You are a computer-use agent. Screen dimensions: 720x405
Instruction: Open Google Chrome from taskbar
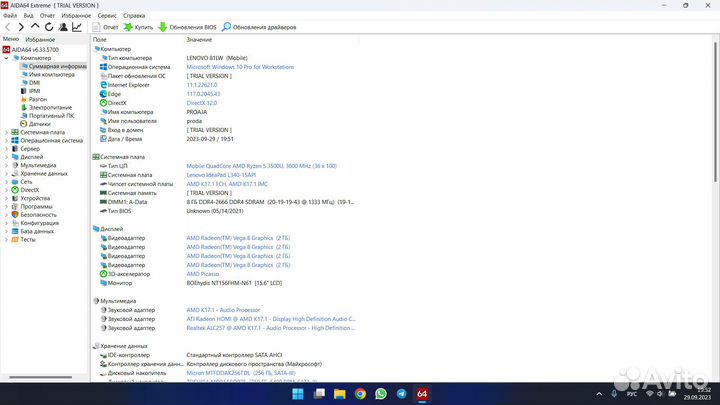[360, 394]
